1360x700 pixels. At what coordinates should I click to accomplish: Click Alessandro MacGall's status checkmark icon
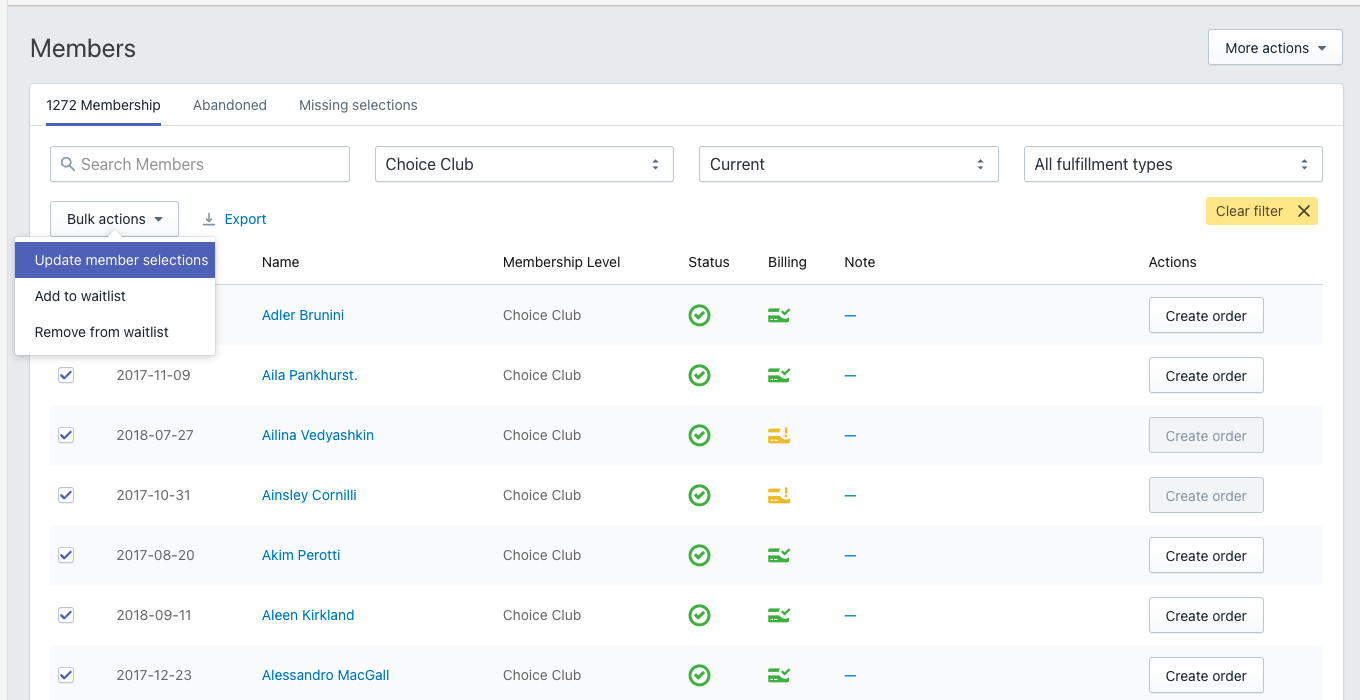[699, 675]
